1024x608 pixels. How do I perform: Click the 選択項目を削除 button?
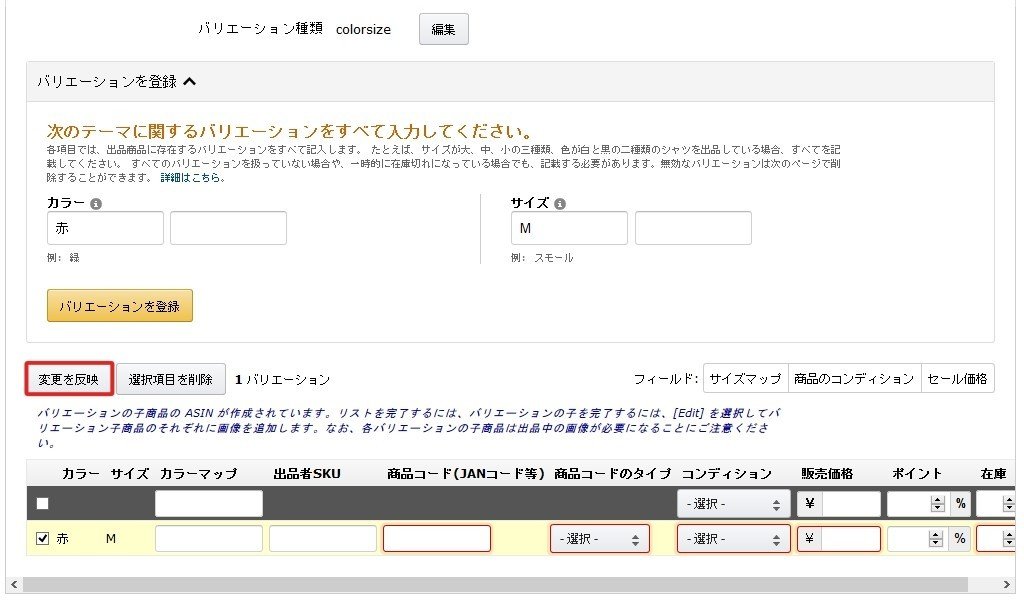(x=171, y=379)
